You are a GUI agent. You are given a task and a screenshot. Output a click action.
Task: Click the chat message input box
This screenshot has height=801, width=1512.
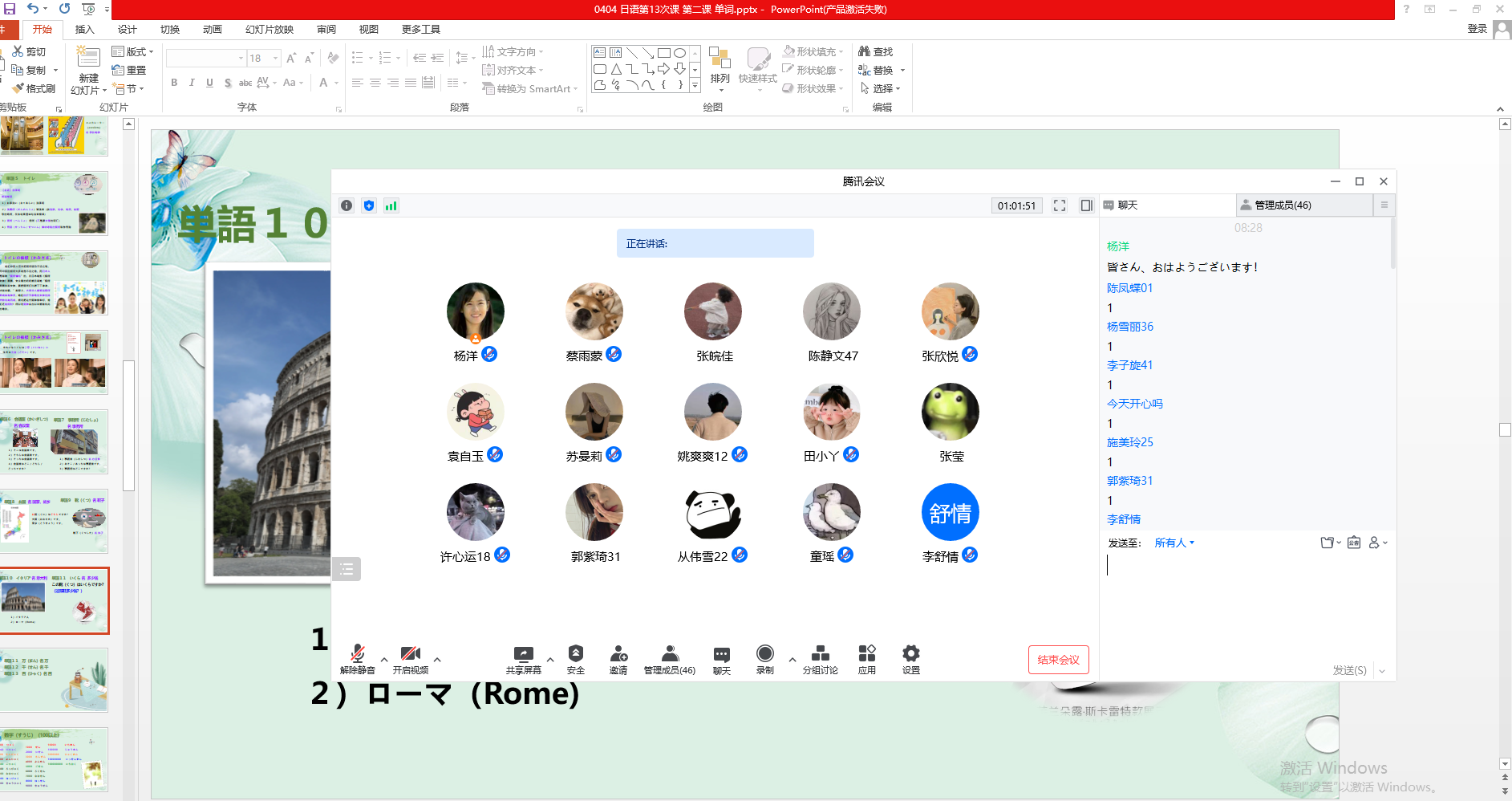[x=1247, y=606]
